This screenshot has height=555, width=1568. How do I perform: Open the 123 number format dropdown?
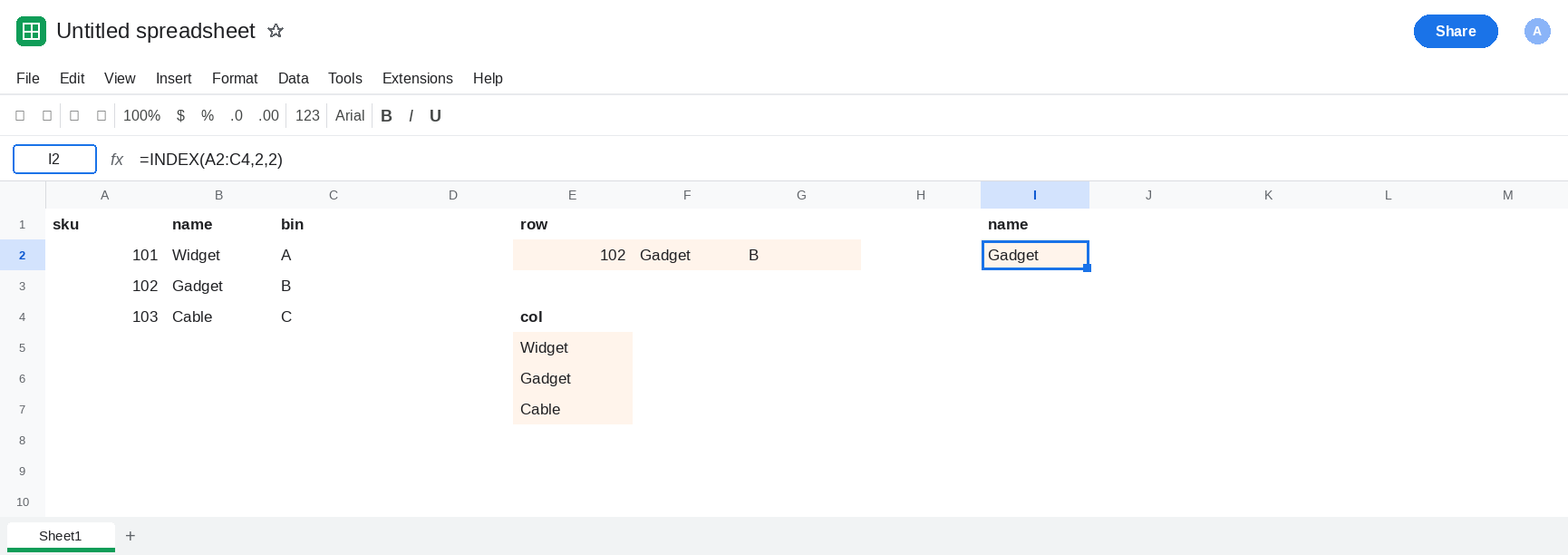coord(307,115)
